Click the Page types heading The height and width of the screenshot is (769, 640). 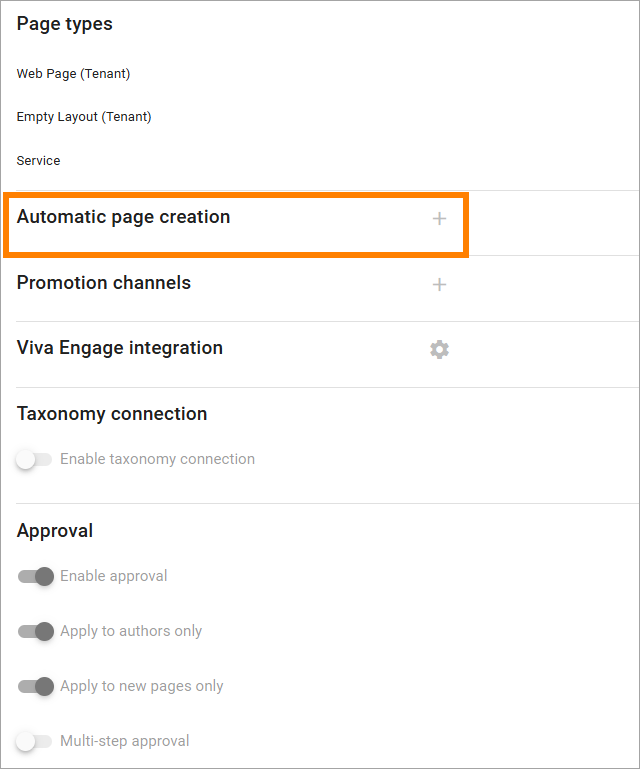coord(65,24)
